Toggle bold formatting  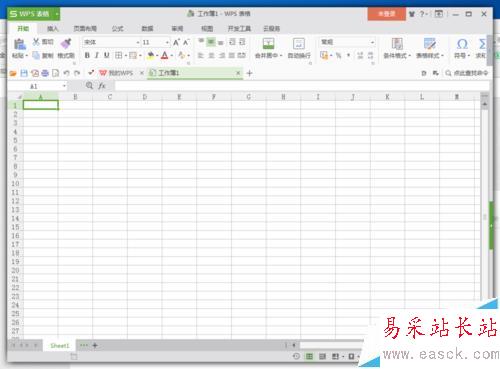tap(87, 55)
